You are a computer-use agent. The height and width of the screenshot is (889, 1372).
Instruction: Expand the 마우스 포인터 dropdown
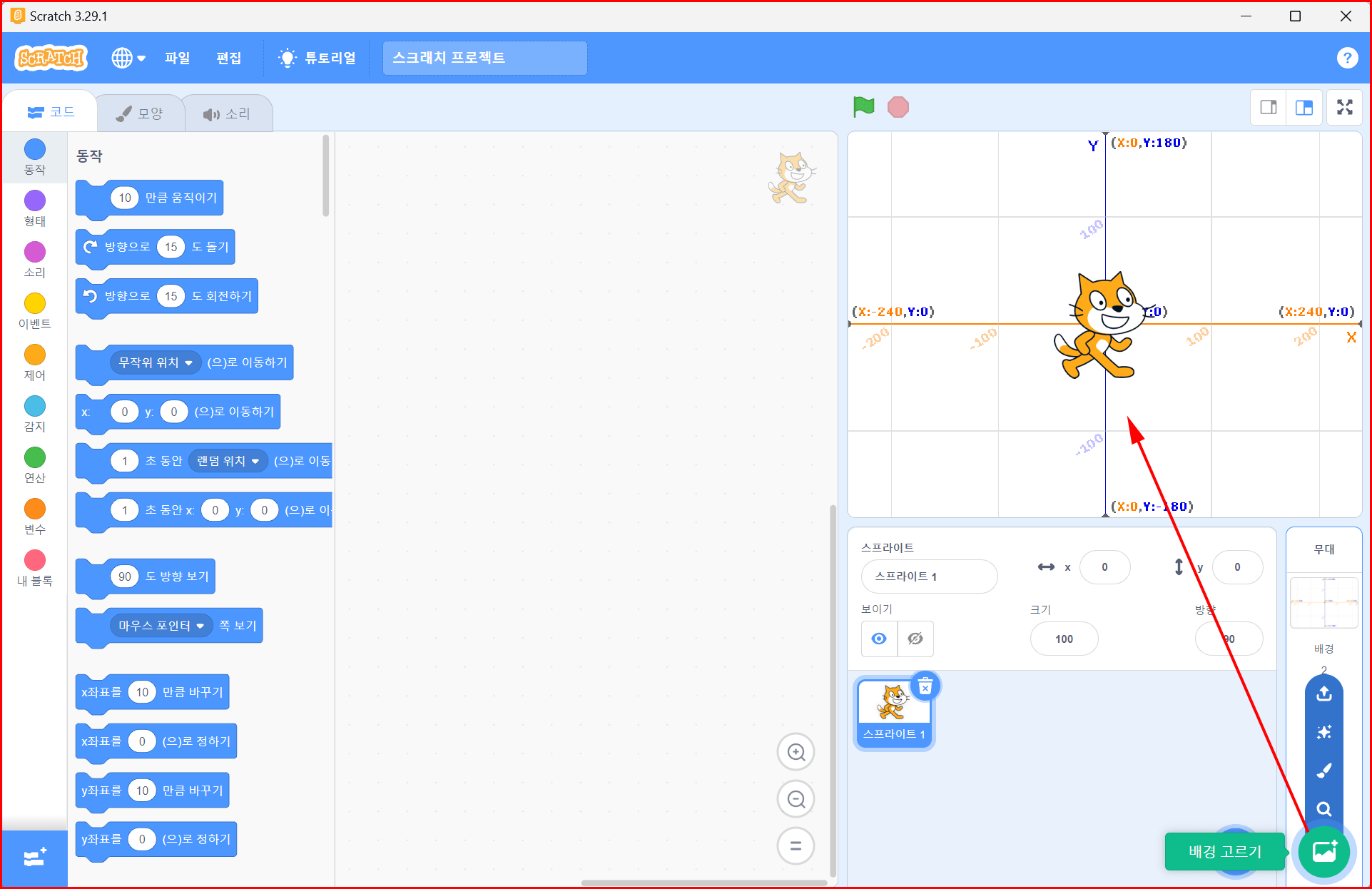200,626
